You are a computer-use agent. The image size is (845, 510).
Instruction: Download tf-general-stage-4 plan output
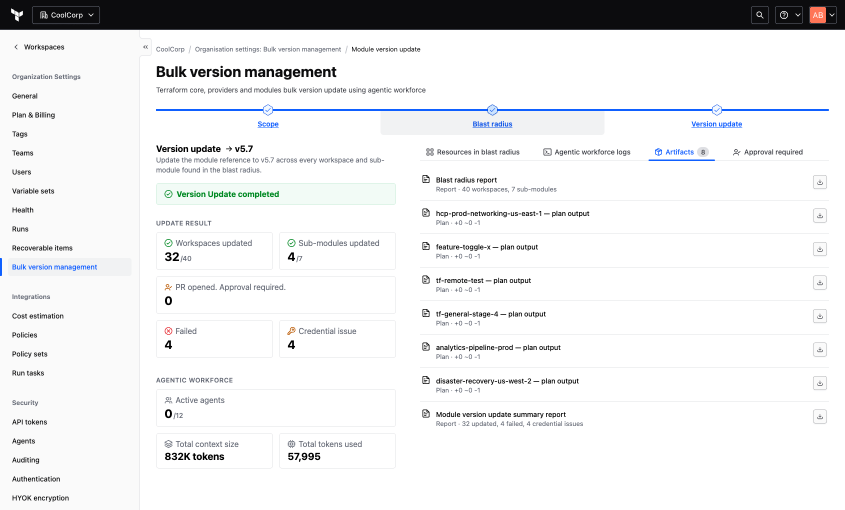(x=820, y=316)
